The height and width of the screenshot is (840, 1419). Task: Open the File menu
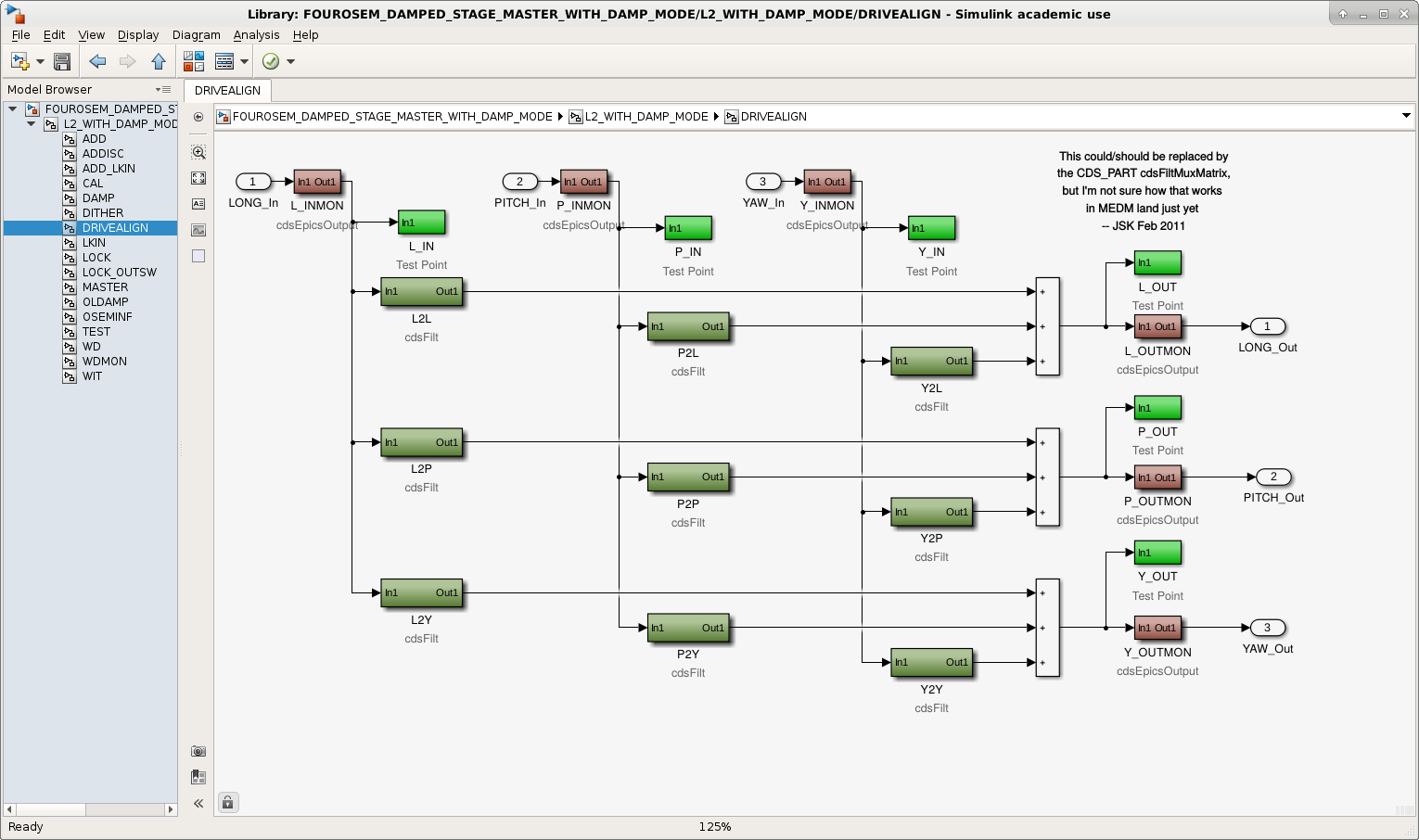[20, 34]
